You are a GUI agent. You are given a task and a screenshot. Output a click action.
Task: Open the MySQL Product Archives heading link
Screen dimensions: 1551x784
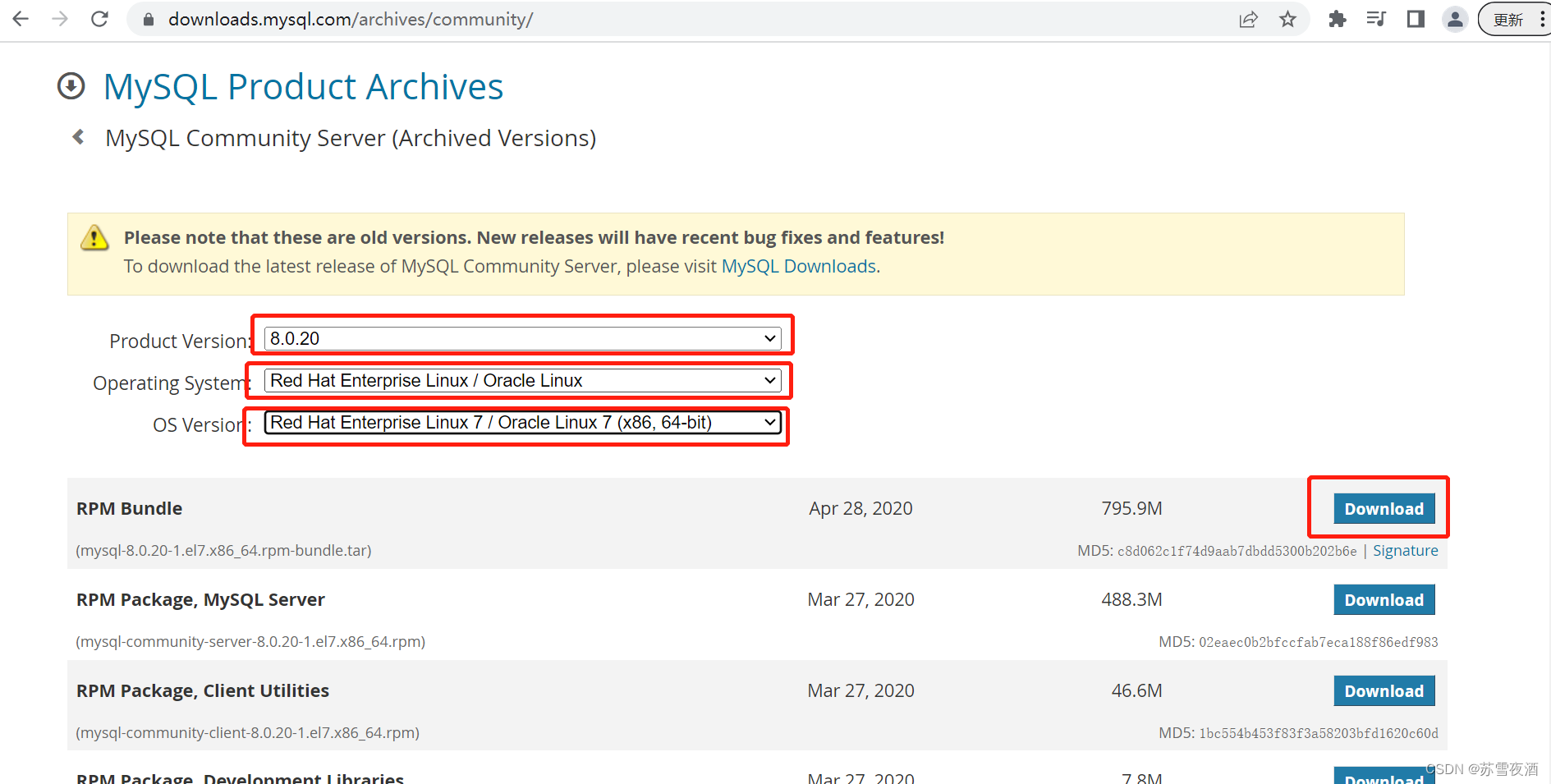303,86
